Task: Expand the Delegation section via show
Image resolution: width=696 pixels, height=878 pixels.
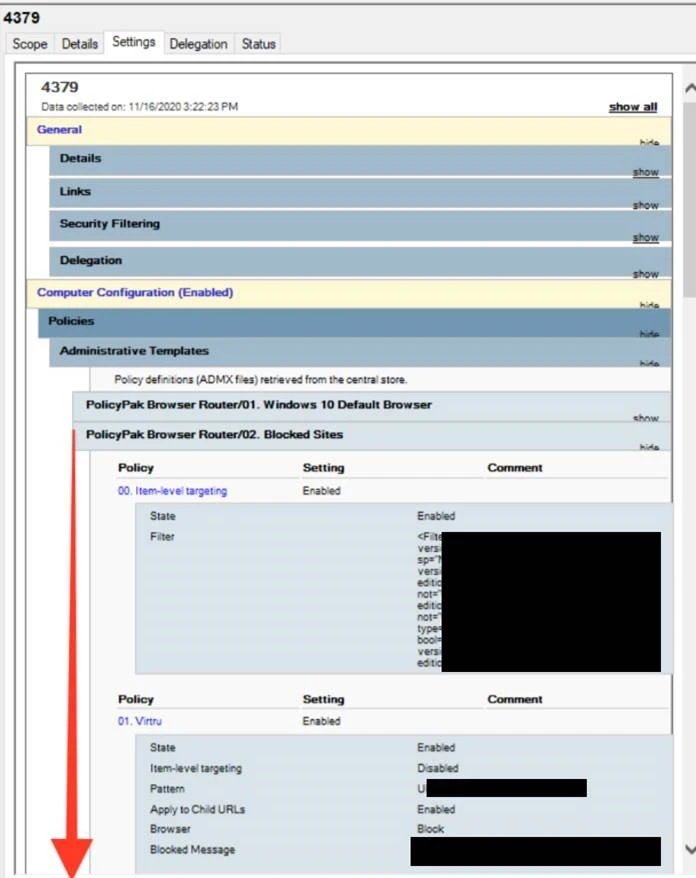Action: point(645,273)
